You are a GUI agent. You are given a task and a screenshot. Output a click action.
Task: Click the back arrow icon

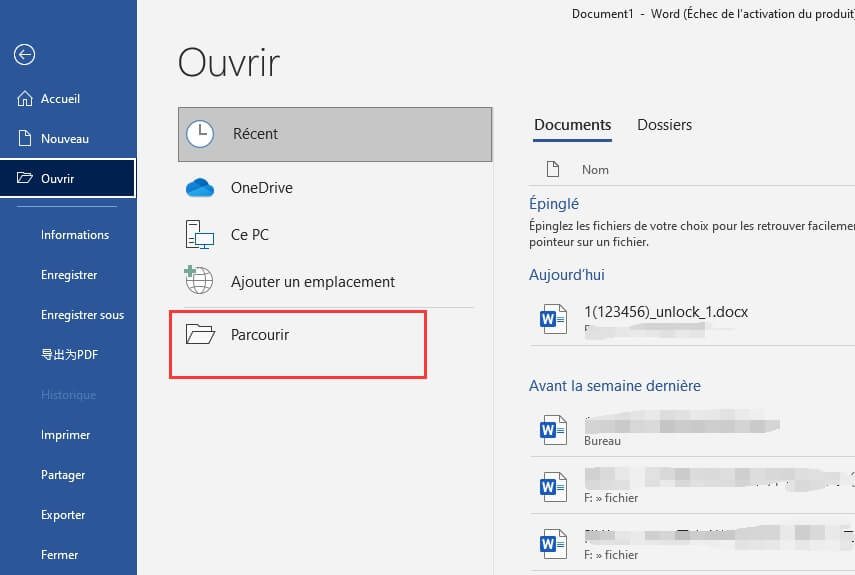pyautogui.click(x=25, y=55)
